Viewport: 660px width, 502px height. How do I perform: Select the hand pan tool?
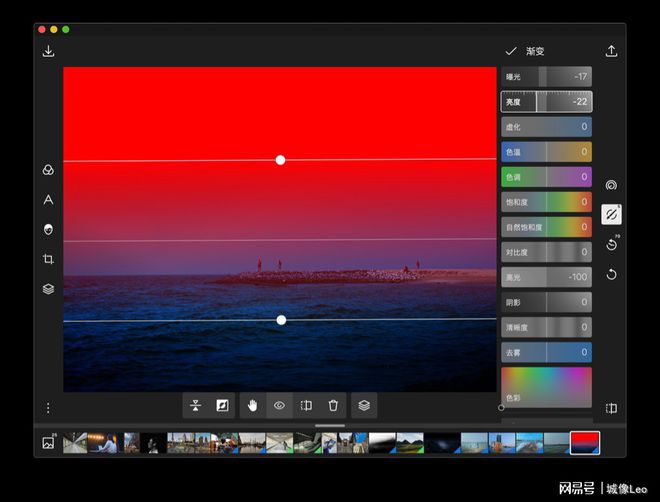click(x=253, y=406)
